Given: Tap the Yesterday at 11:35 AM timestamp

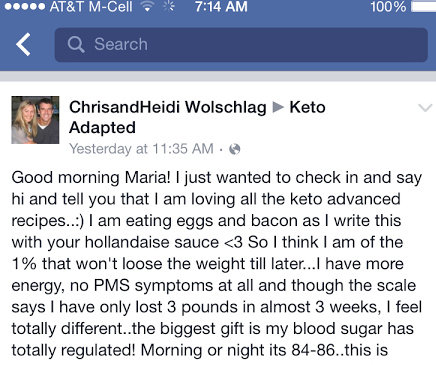Looking at the screenshot, I should (x=141, y=149).
